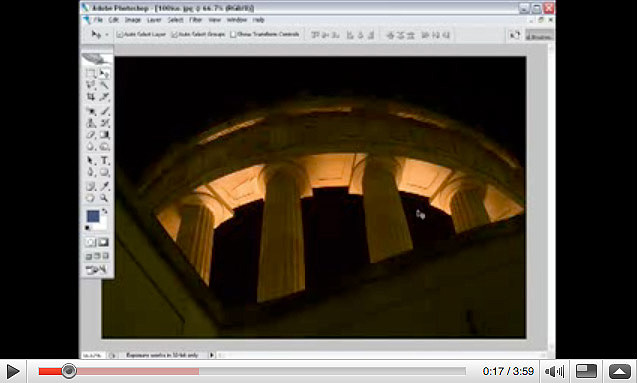Switch to Standard editing mode

pyautogui.click(x=90, y=243)
